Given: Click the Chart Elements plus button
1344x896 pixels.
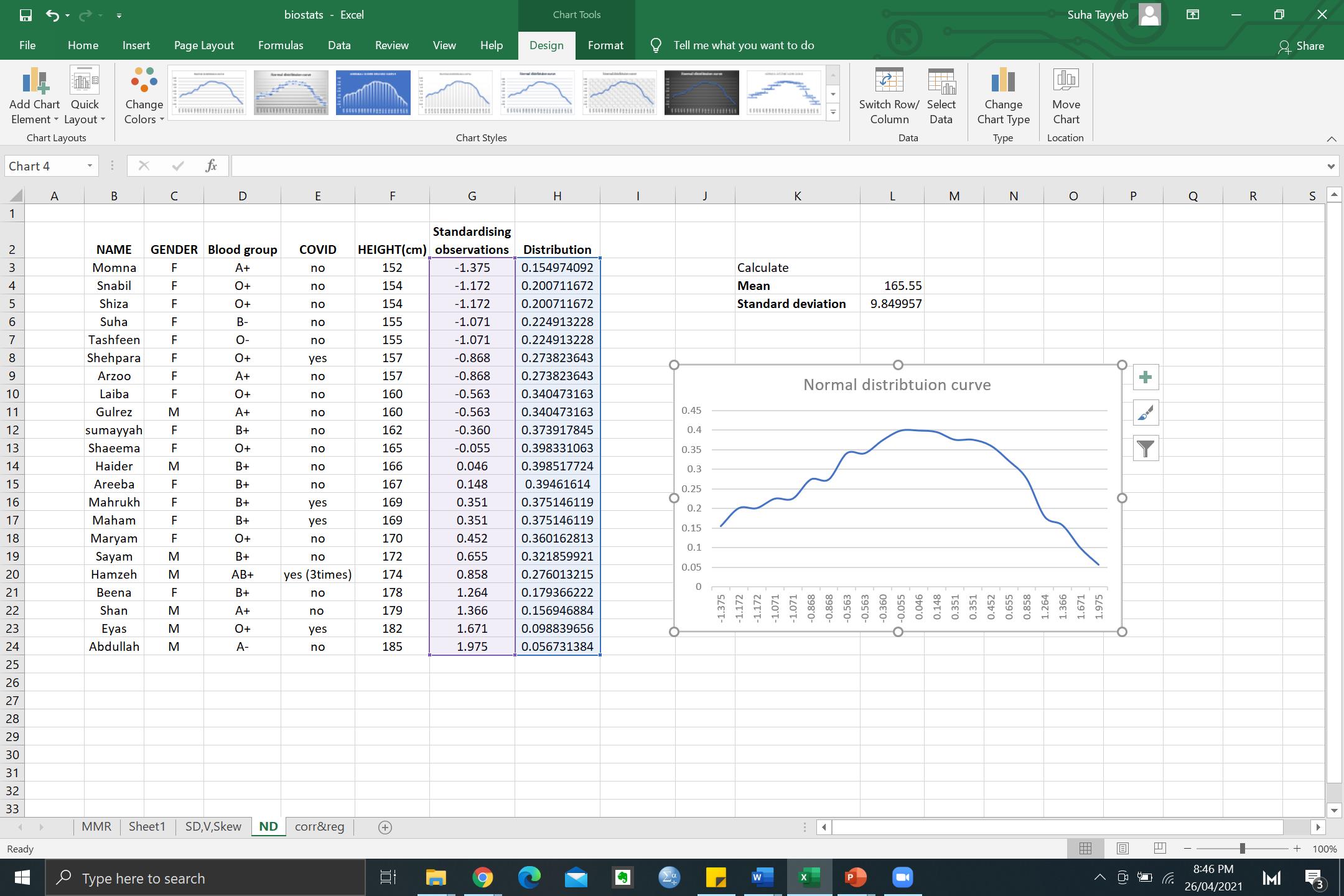Looking at the screenshot, I should coord(1146,378).
